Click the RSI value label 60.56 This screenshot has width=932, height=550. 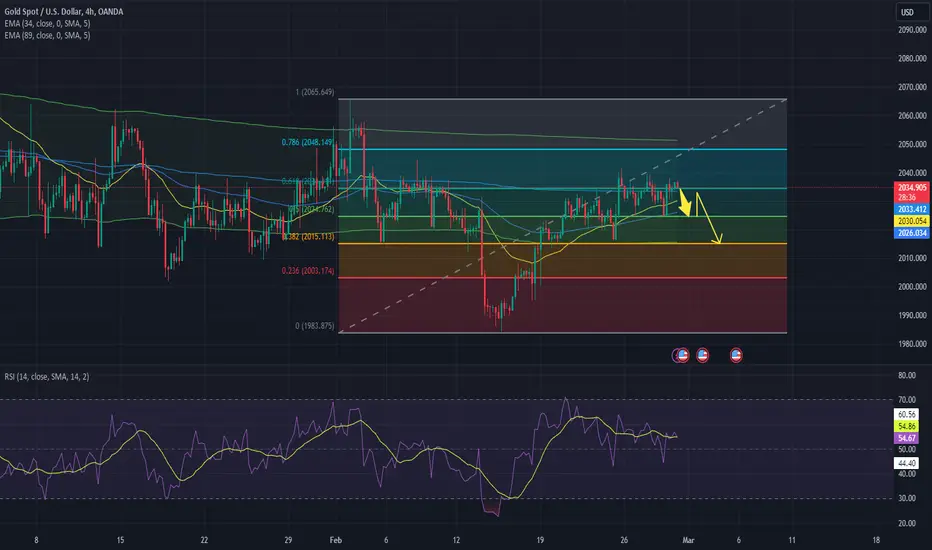906,414
